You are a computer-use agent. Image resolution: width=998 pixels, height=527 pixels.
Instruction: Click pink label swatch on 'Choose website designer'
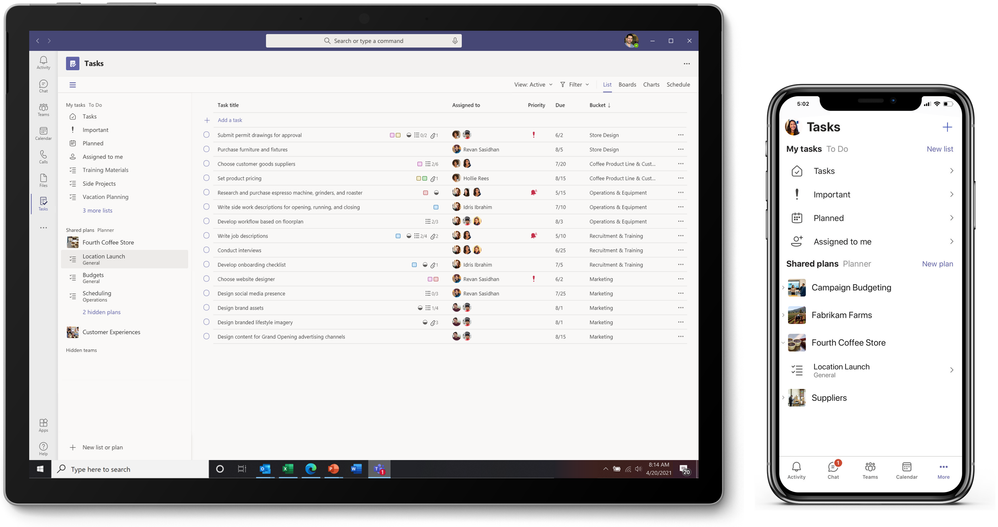click(x=430, y=279)
